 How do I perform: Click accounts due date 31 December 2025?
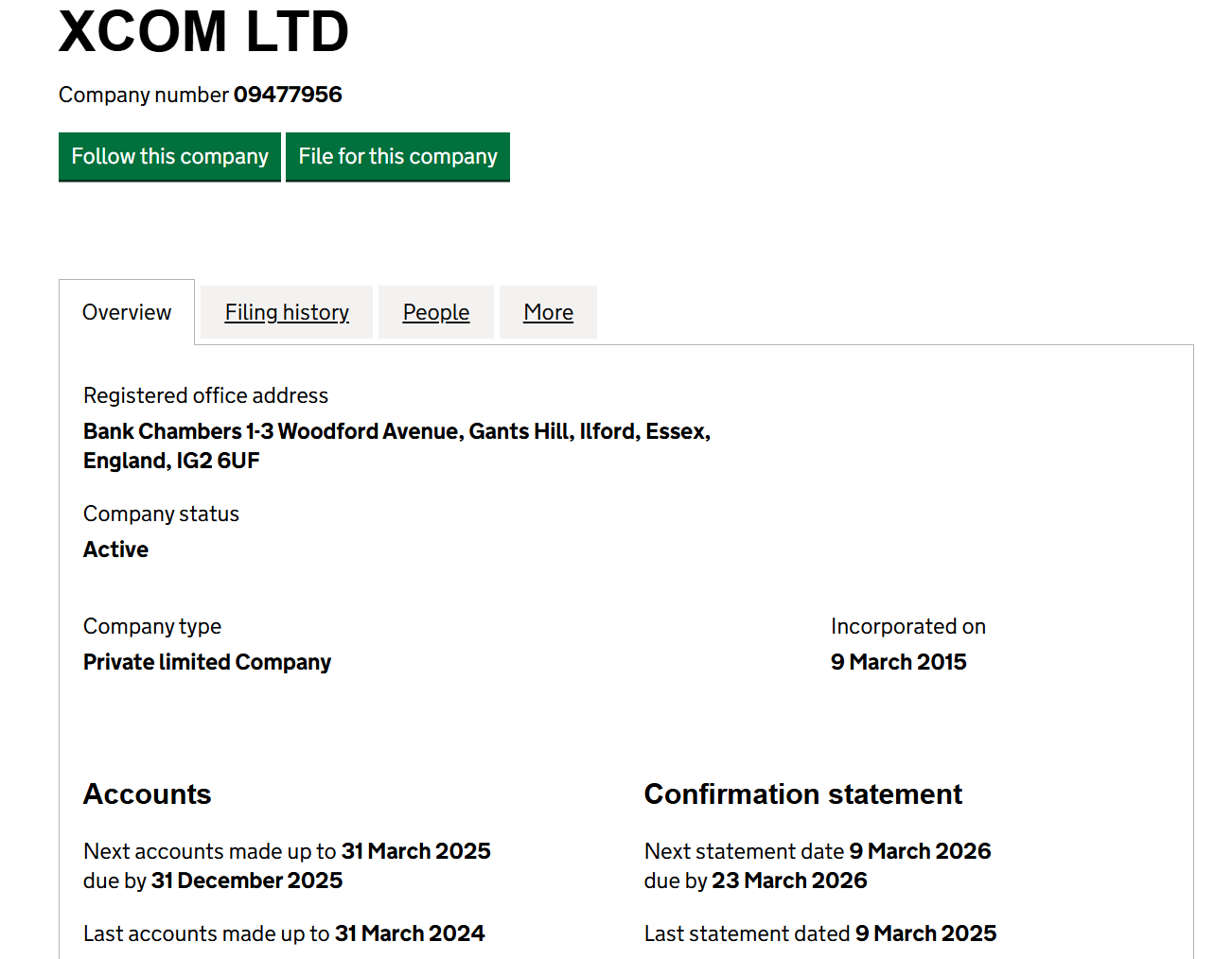click(x=247, y=881)
